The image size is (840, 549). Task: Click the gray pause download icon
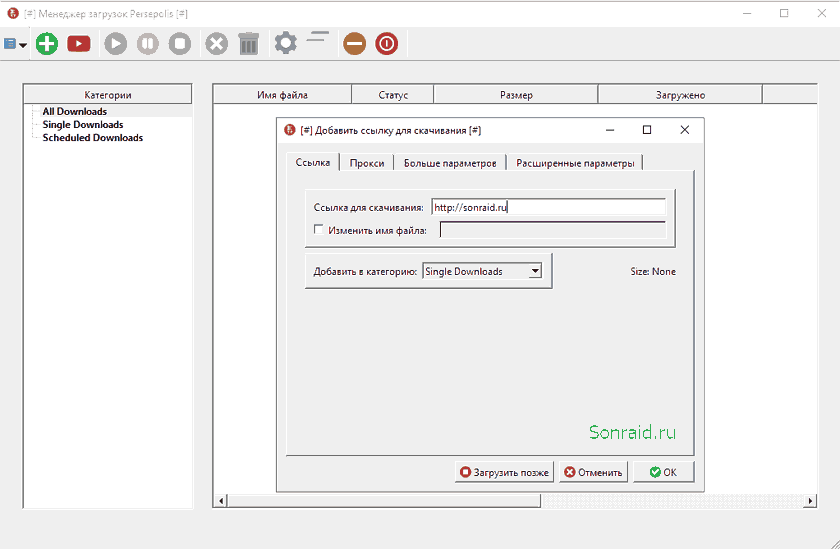(x=148, y=43)
